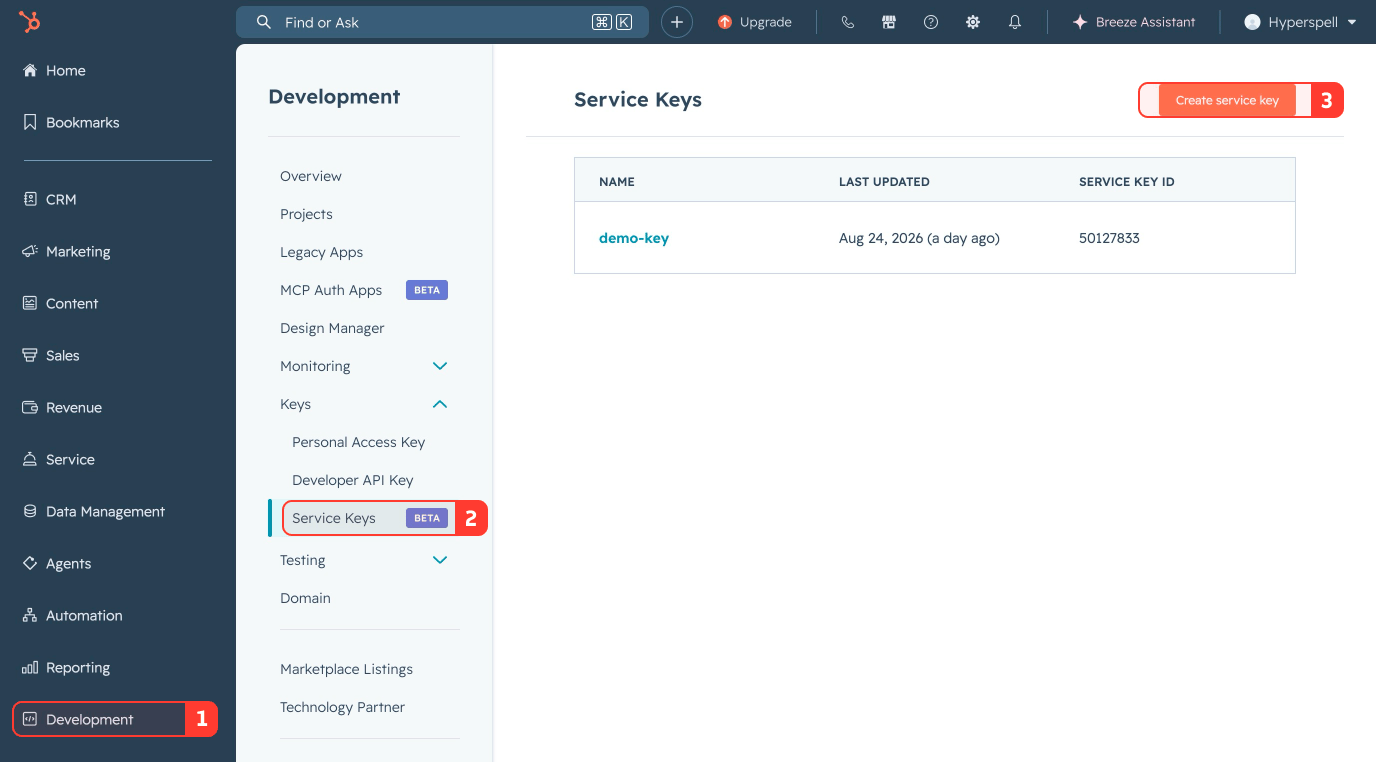1376x762 pixels.
Task: Click the Sales sidebar icon
Action: point(29,355)
